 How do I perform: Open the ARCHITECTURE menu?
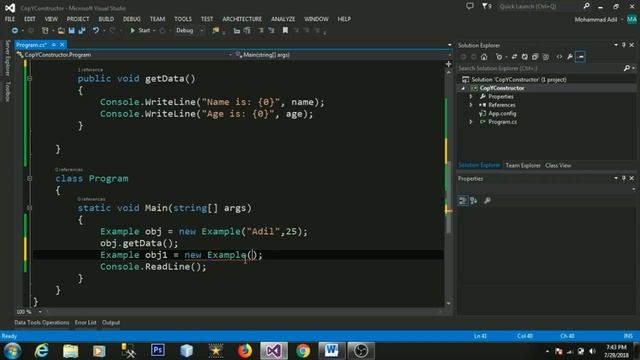coord(242,19)
